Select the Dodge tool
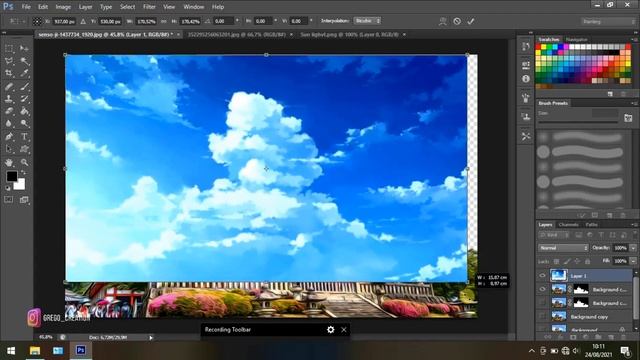The width and height of the screenshot is (640, 360). (24, 123)
